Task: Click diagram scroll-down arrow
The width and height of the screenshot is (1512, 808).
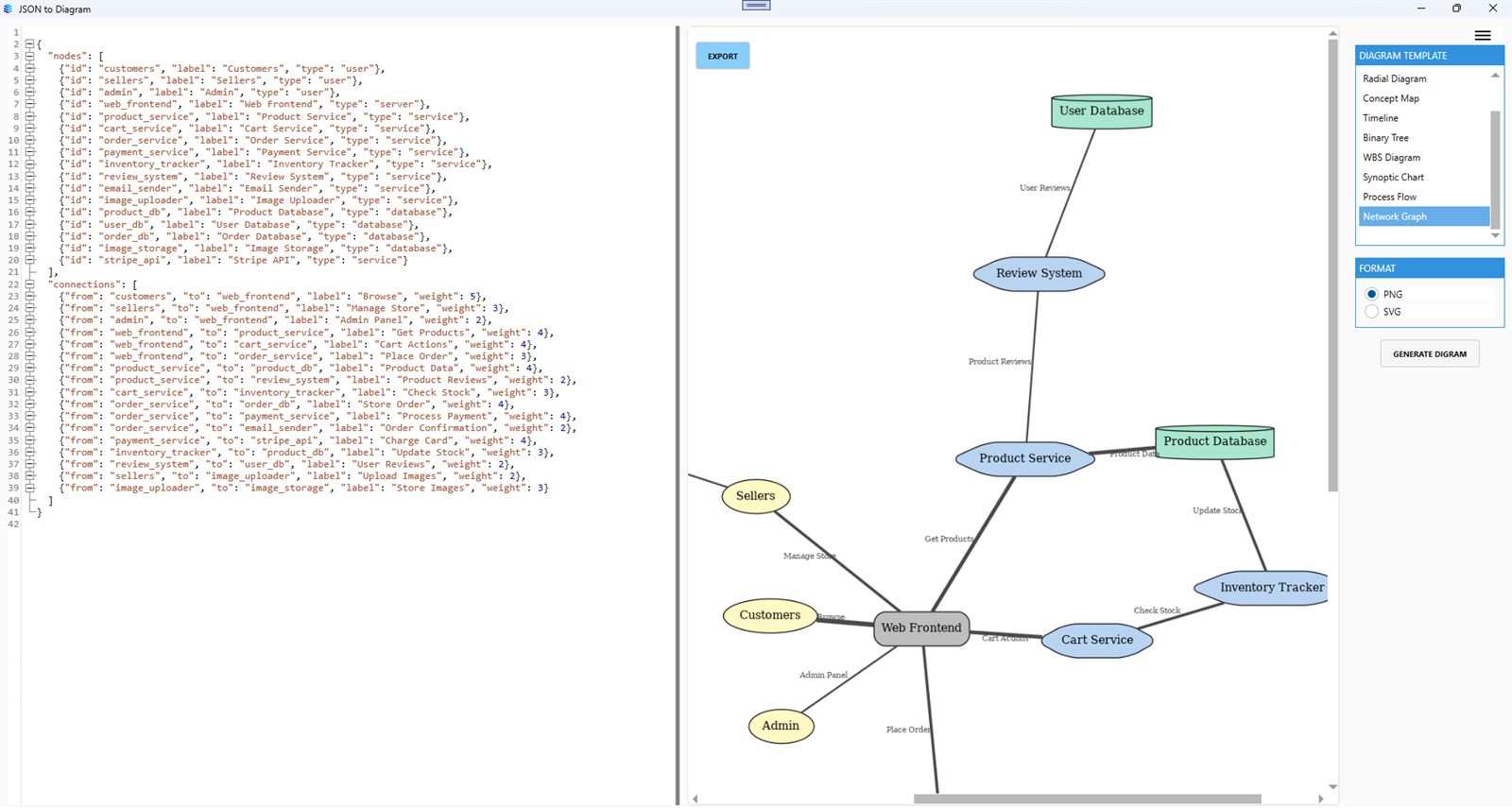Action: (x=1332, y=786)
